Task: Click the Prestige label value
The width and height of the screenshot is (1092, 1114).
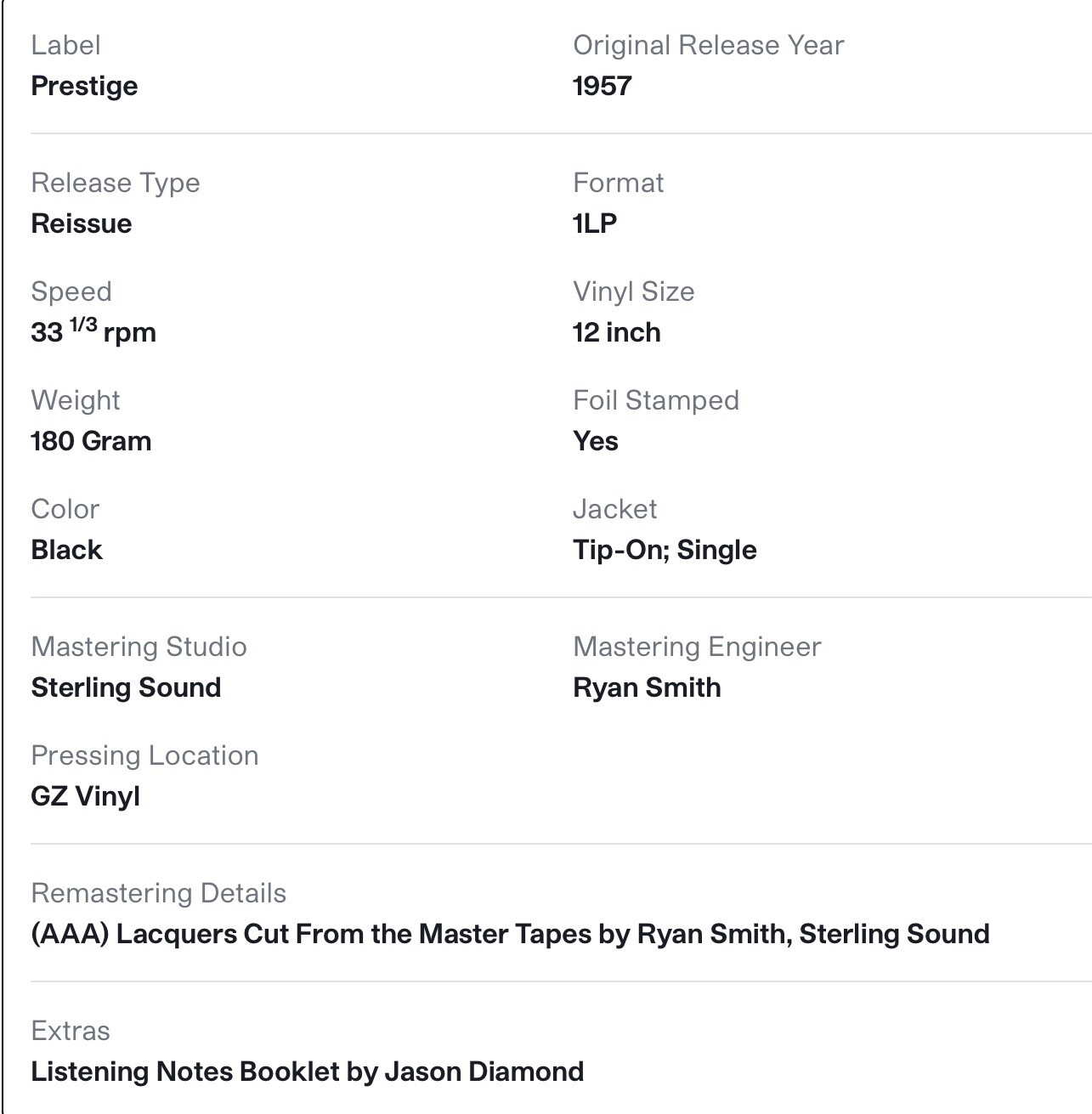Action: pos(84,86)
